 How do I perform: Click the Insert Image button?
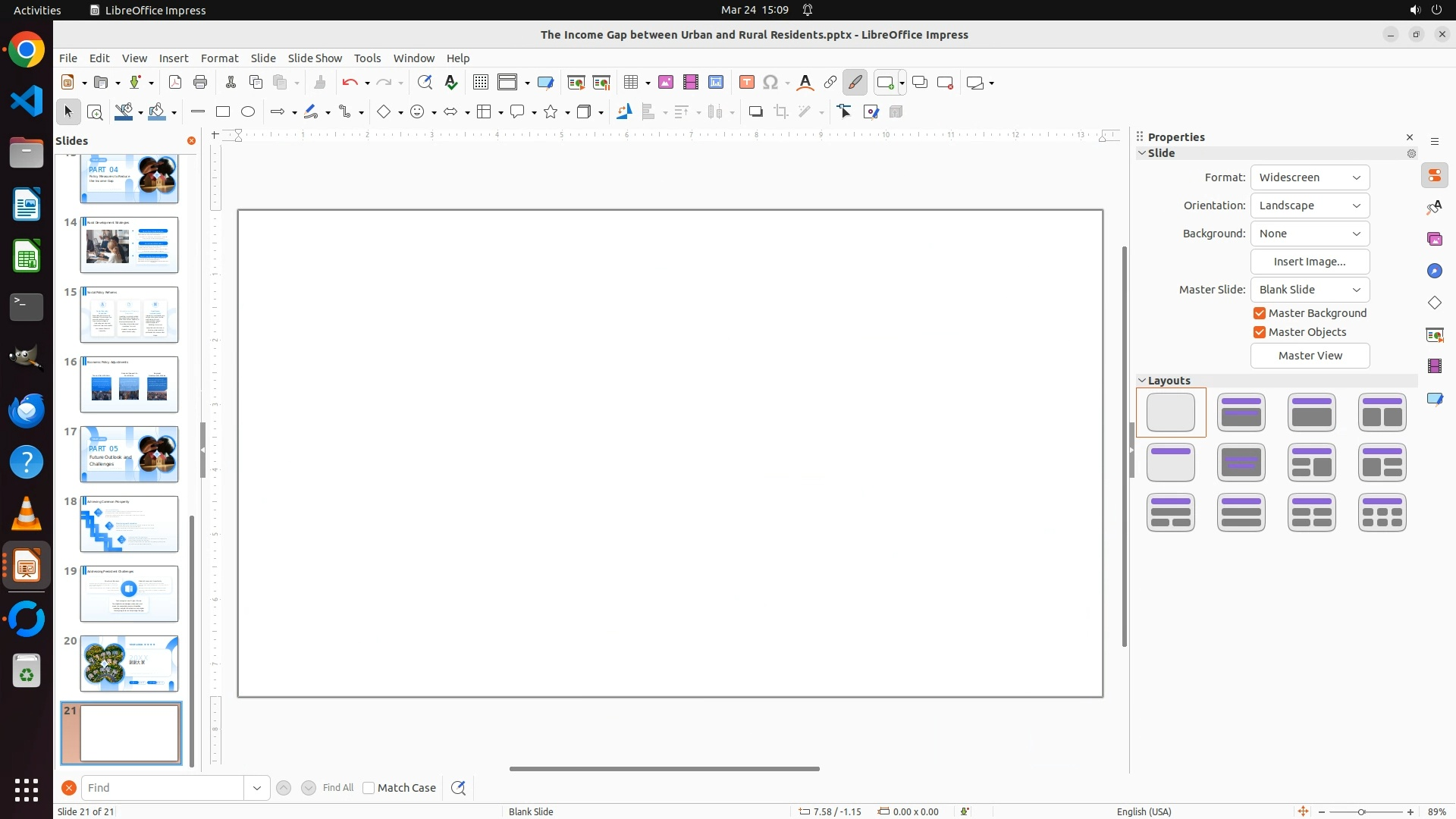tap(1310, 262)
